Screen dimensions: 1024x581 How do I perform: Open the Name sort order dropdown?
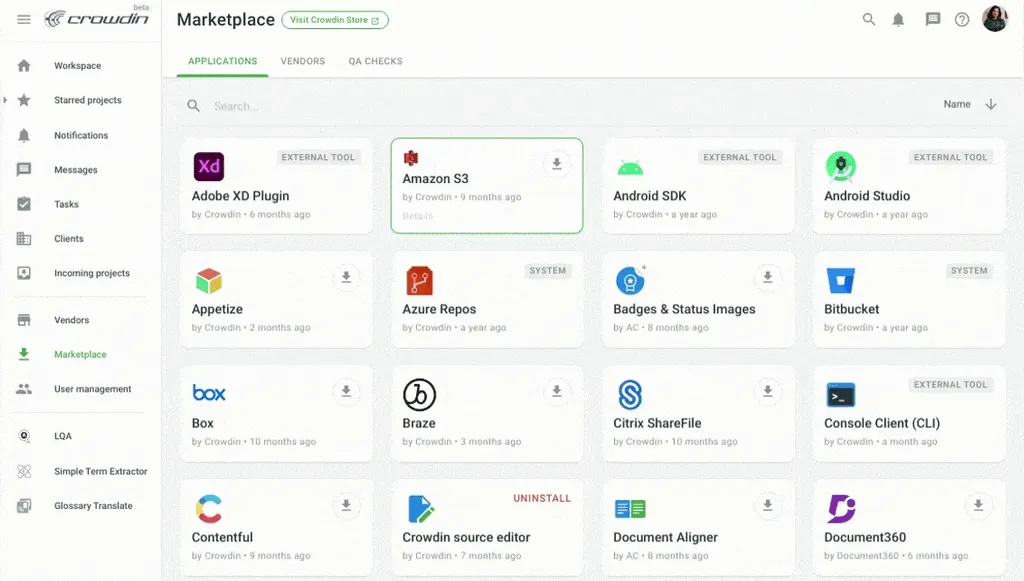(969, 103)
